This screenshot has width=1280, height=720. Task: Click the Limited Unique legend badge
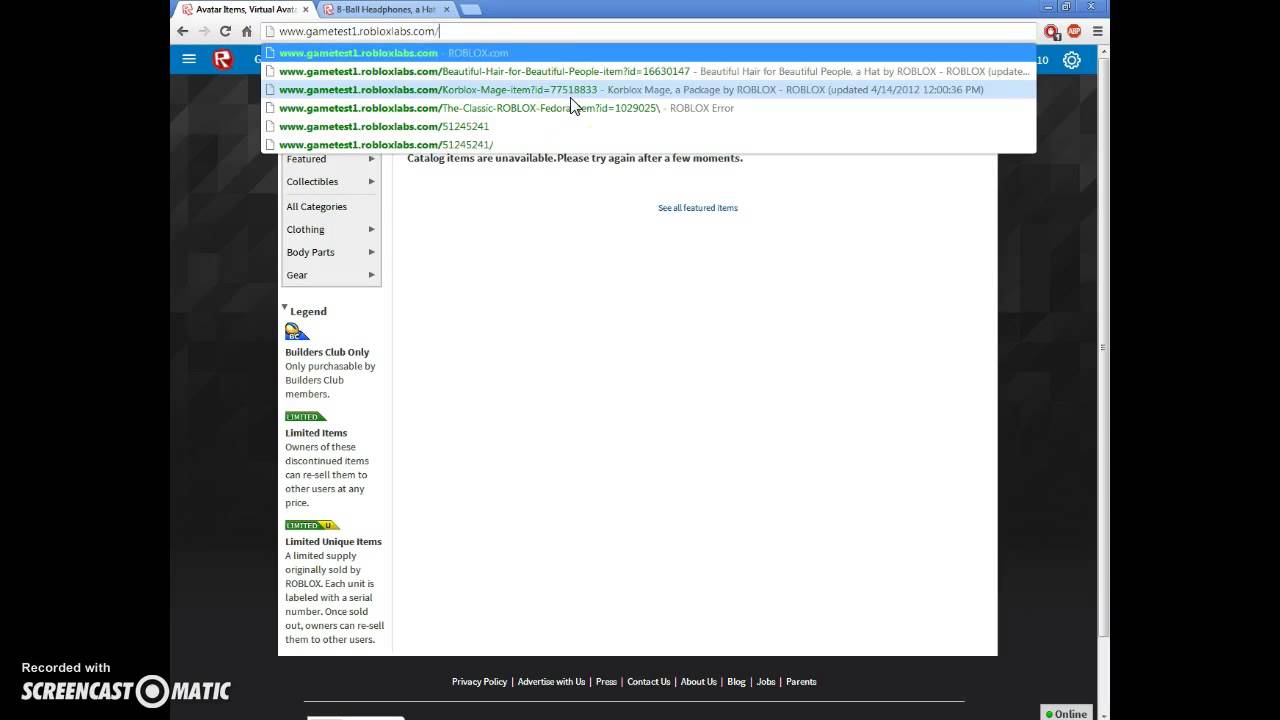click(312, 525)
